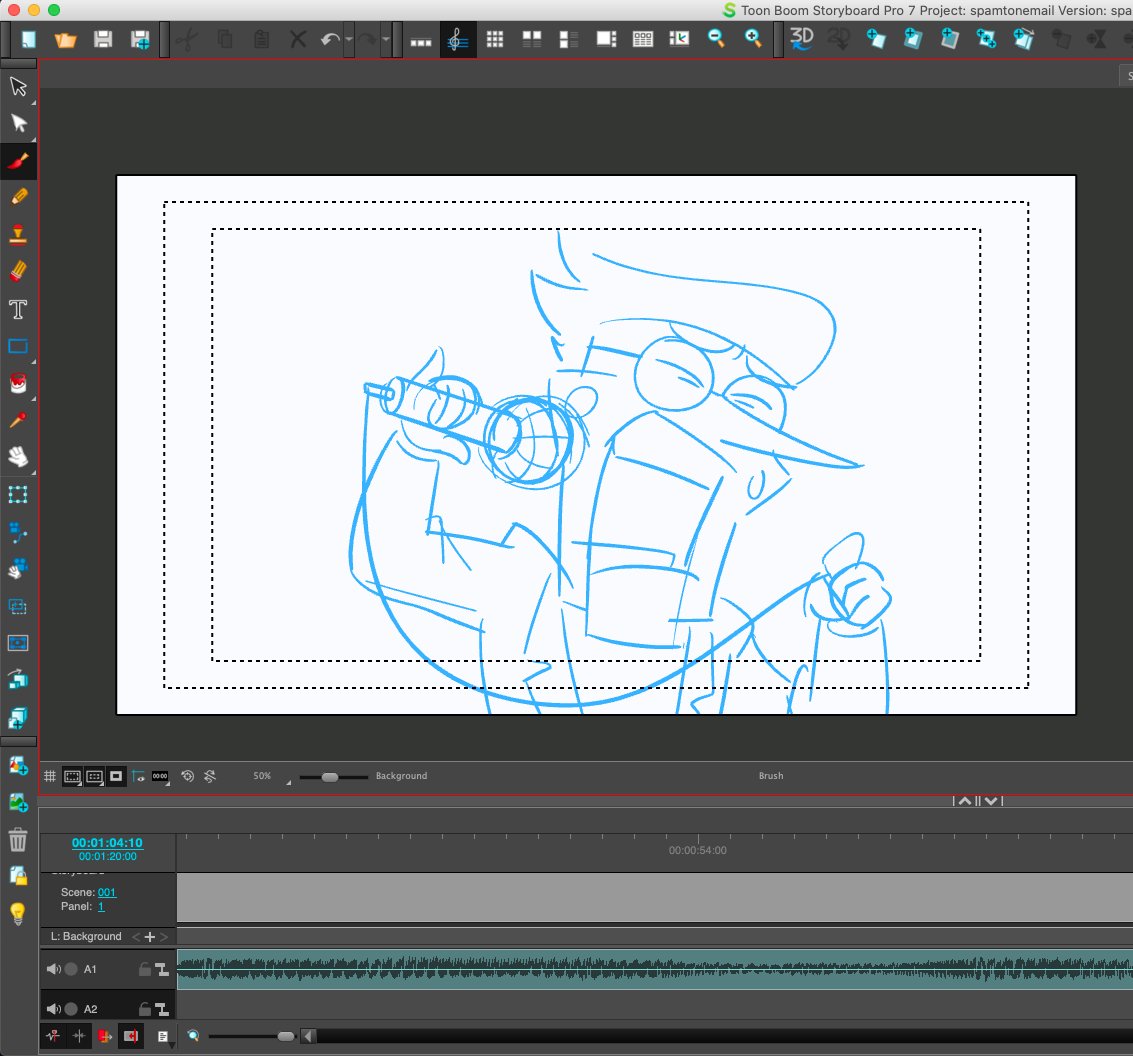Toggle camera view look-through icon
The width and height of the screenshot is (1133, 1056).
139,776
